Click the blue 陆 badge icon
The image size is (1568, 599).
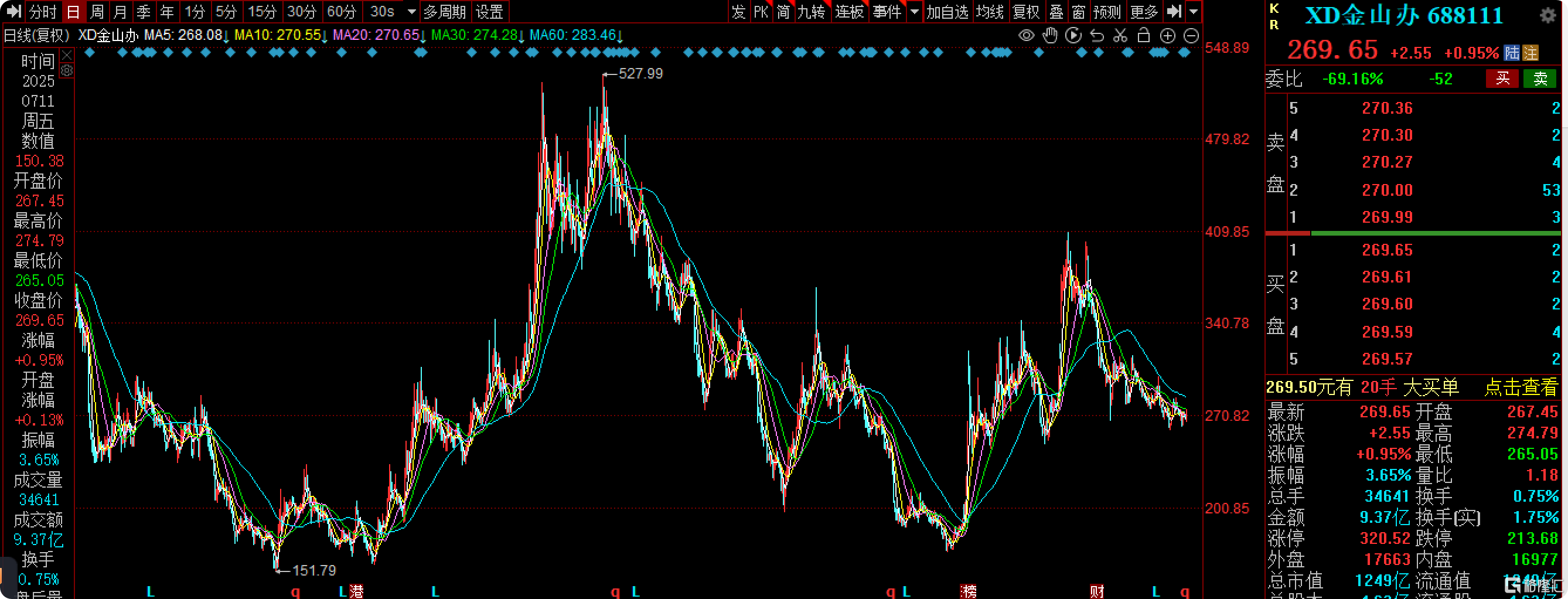1511,53
